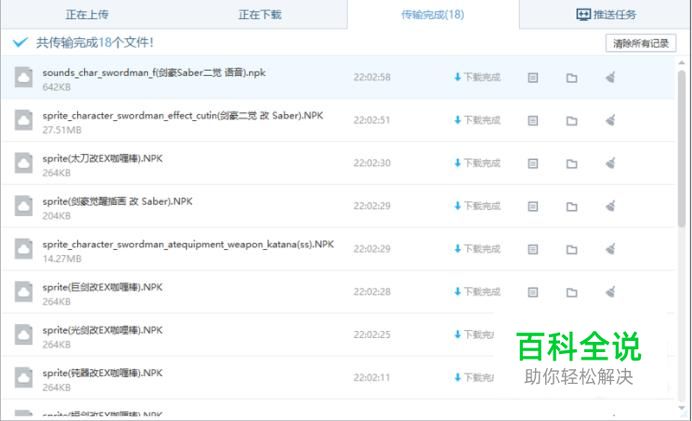Click the 共传输完成18个文件! summary text
This screenshot has width=692, height=421.
[94, 42]
